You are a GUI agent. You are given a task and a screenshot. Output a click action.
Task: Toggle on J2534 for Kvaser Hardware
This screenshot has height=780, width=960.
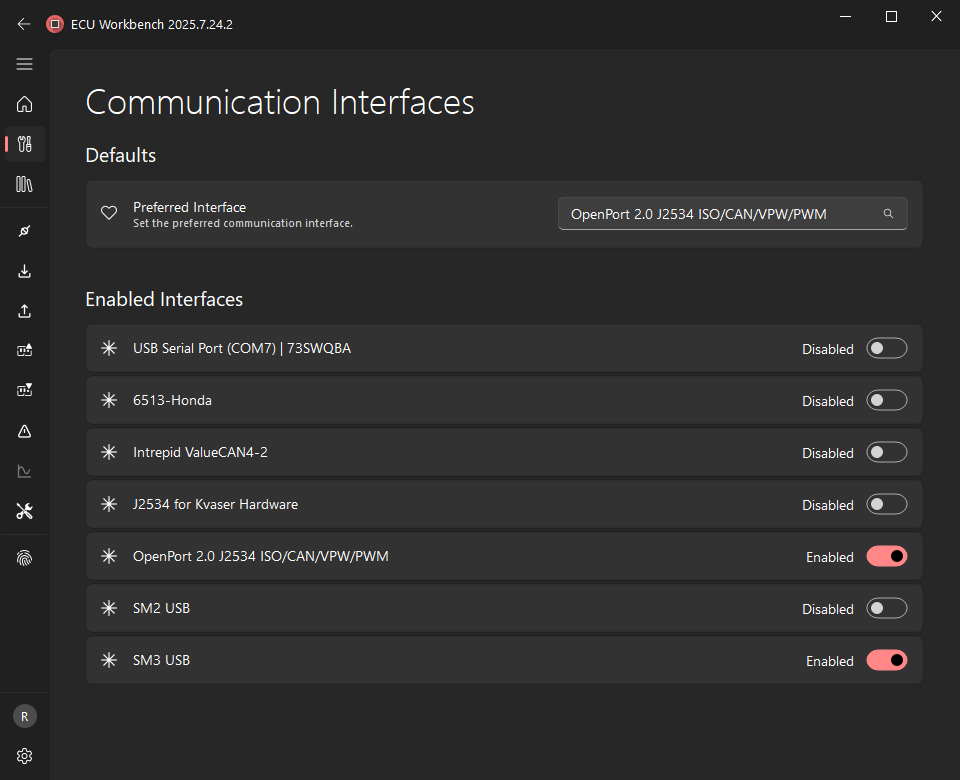pyautogui.click(x=886, y=504)
